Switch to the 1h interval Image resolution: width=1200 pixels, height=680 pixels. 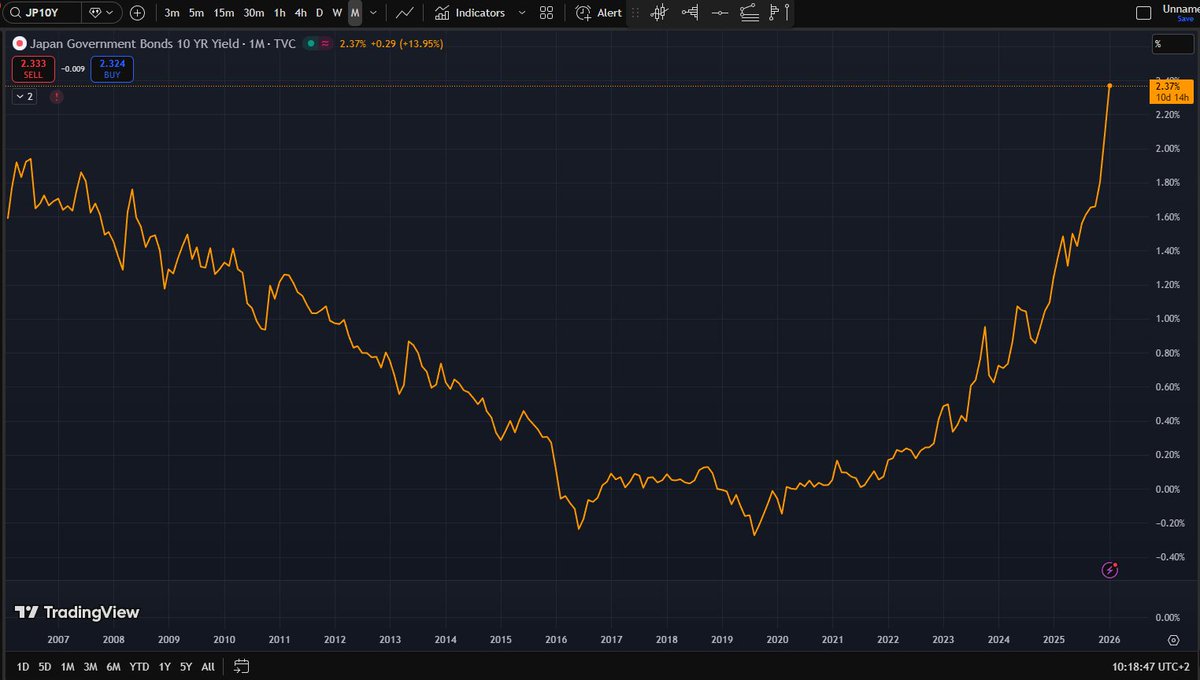[280, 13]
